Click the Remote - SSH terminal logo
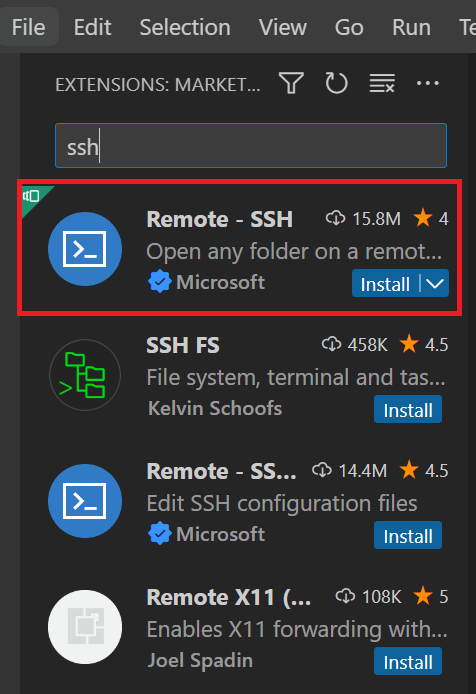Viewport: 476px width, 694px height. [85, 249]
